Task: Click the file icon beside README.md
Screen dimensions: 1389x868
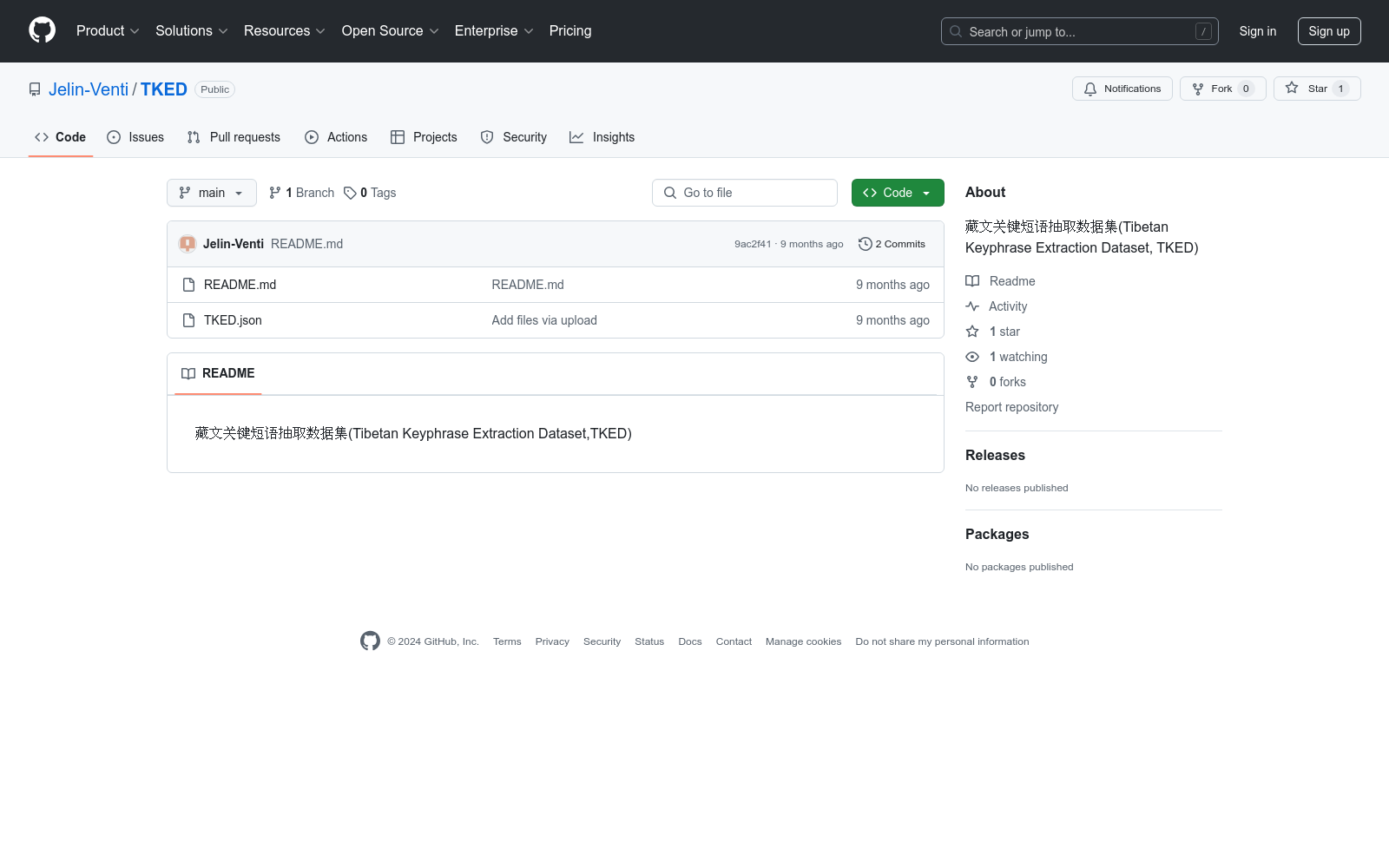Action: (188, 285)
